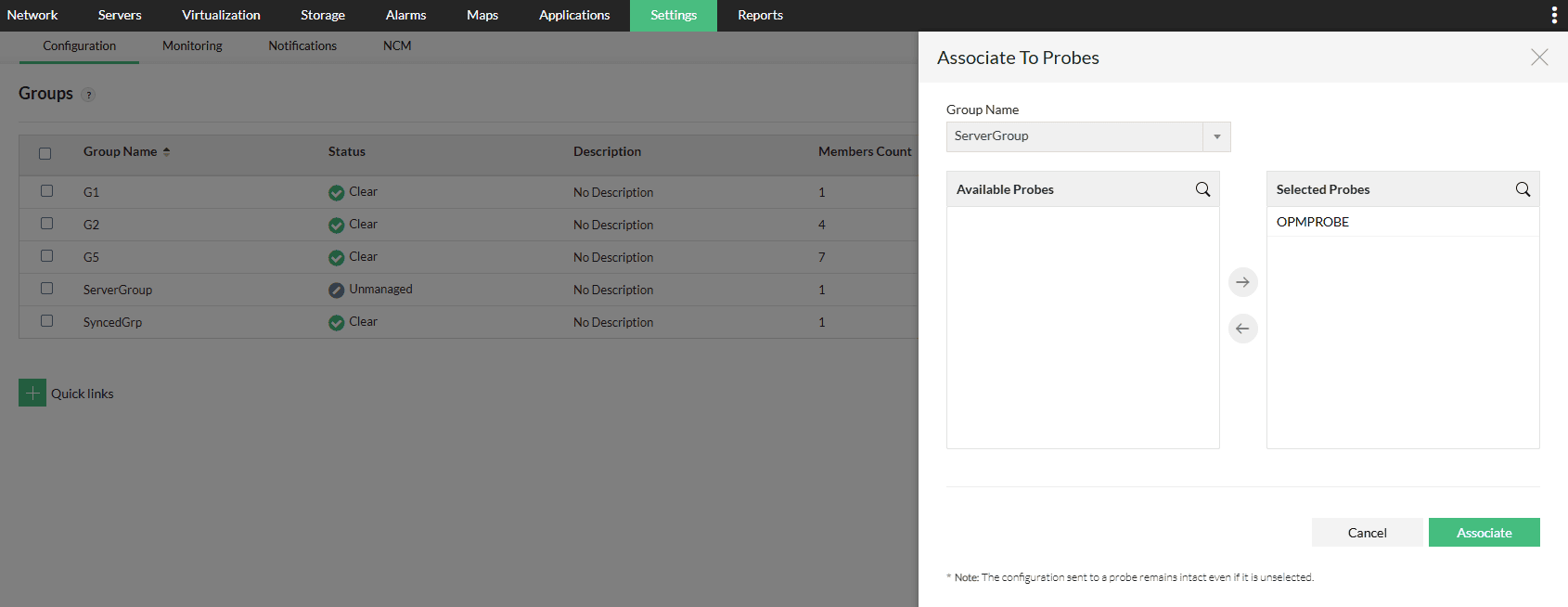
Task: Expand the Quick links section
Action: click(83, 394)
